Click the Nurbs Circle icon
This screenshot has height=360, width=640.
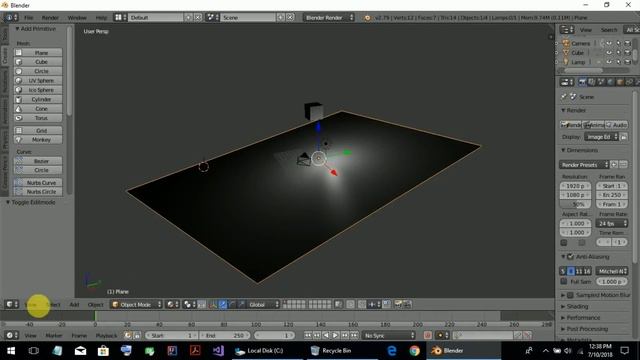coord(19,191)
